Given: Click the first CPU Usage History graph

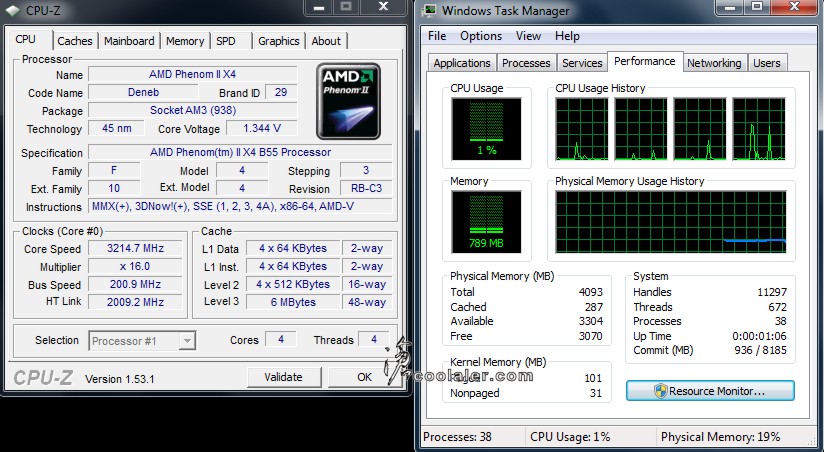Looking at the screenshot, I should (582, 129).
